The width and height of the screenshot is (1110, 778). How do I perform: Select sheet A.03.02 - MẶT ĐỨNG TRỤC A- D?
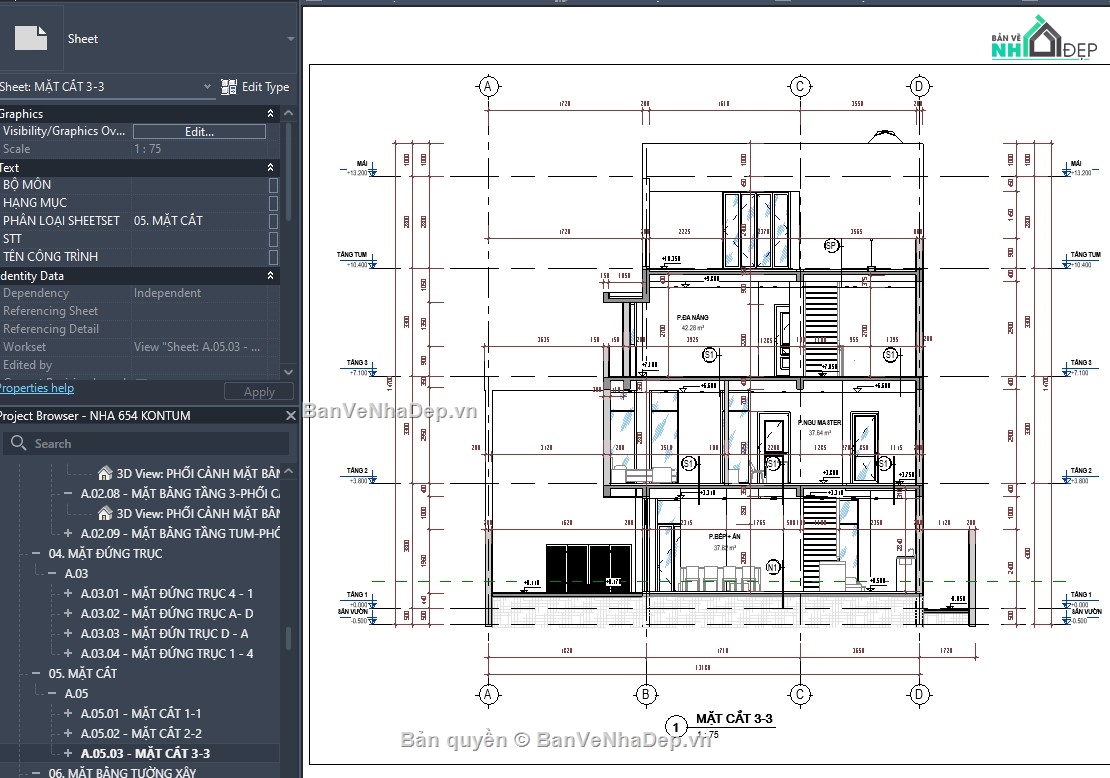point(167,614)
